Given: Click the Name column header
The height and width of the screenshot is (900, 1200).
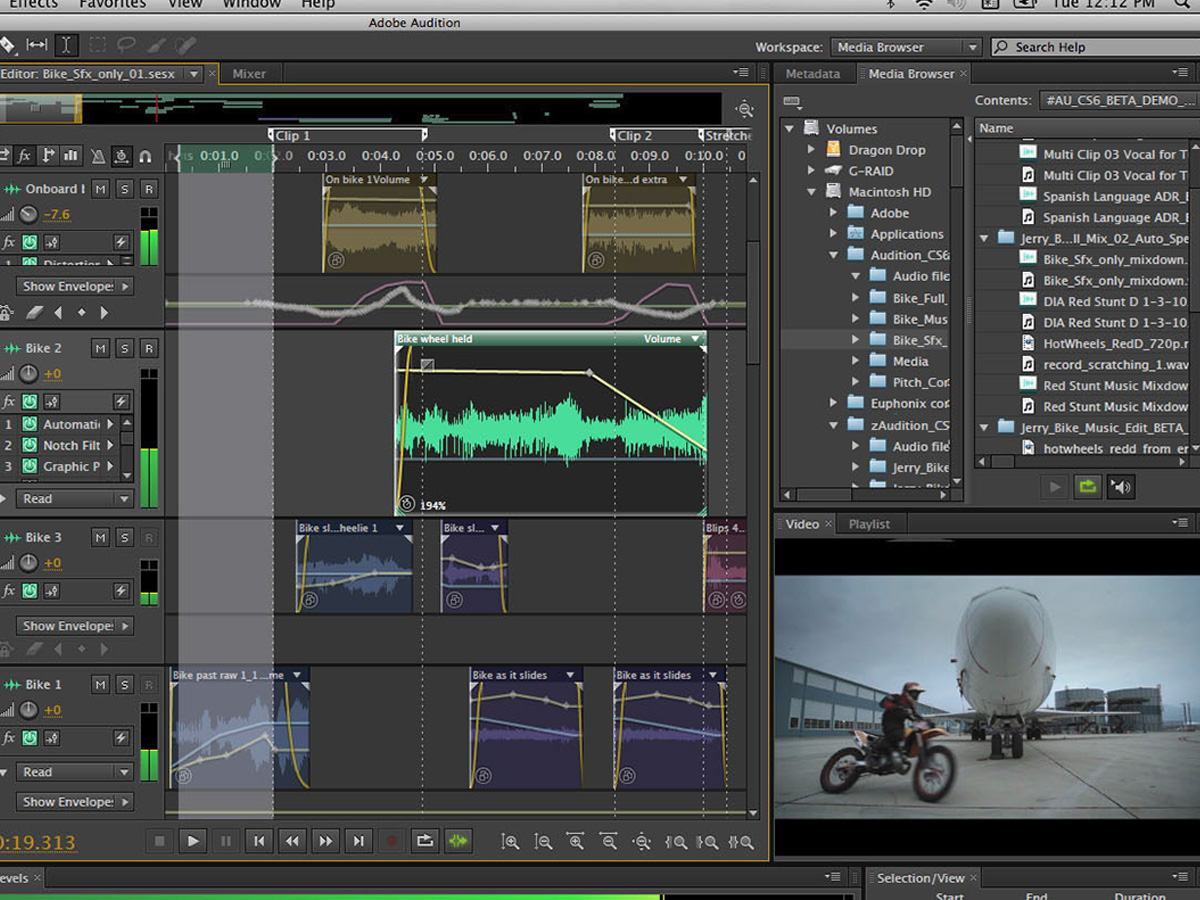Looking at the screenshot, I should pyautogui.click(x=1086, y=128).
